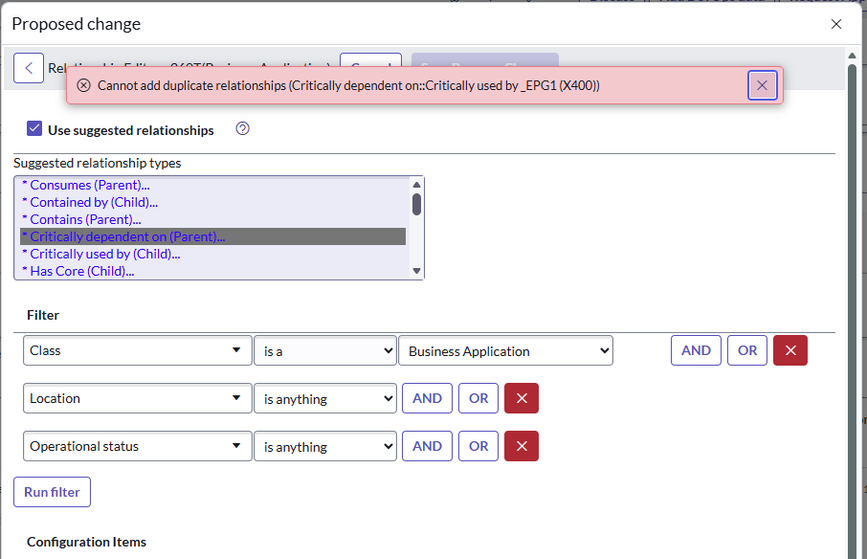Add OR condition to Operational status row
Image resolution: width=867 pixels, height=559 pixels.
pos(478,446)
